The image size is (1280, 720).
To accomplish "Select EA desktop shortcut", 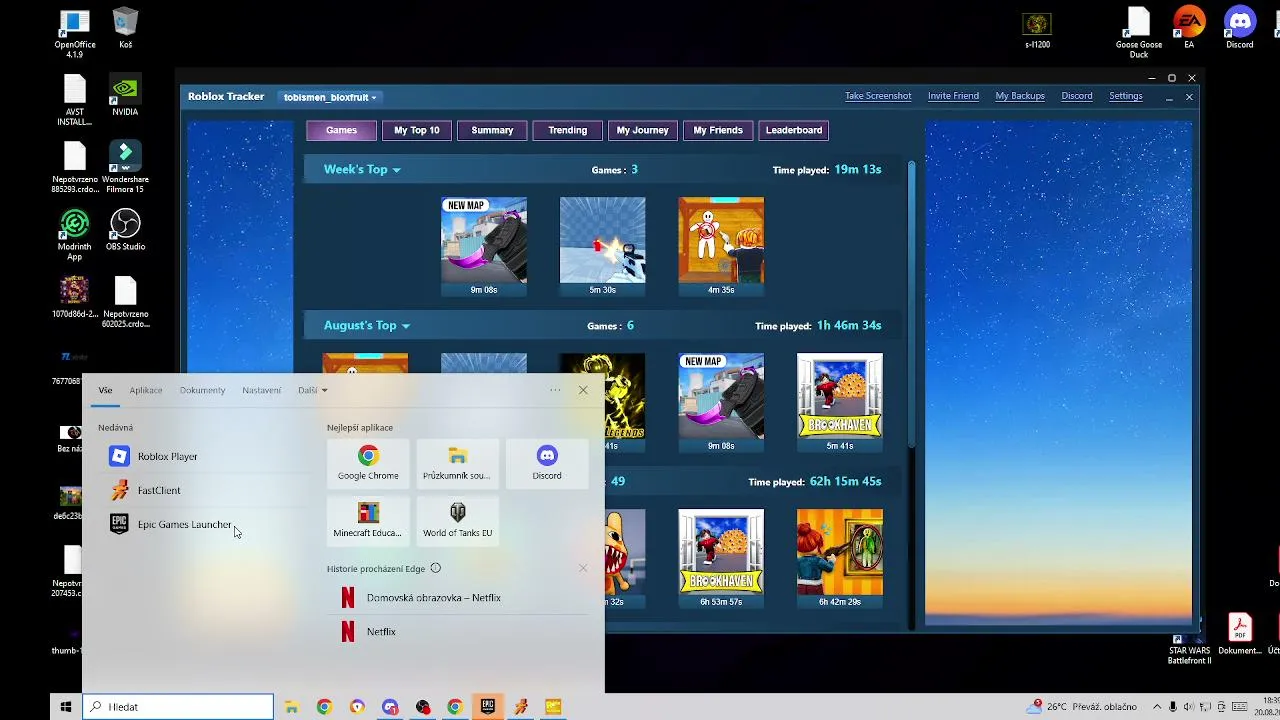I will [x=1189, y=29].
